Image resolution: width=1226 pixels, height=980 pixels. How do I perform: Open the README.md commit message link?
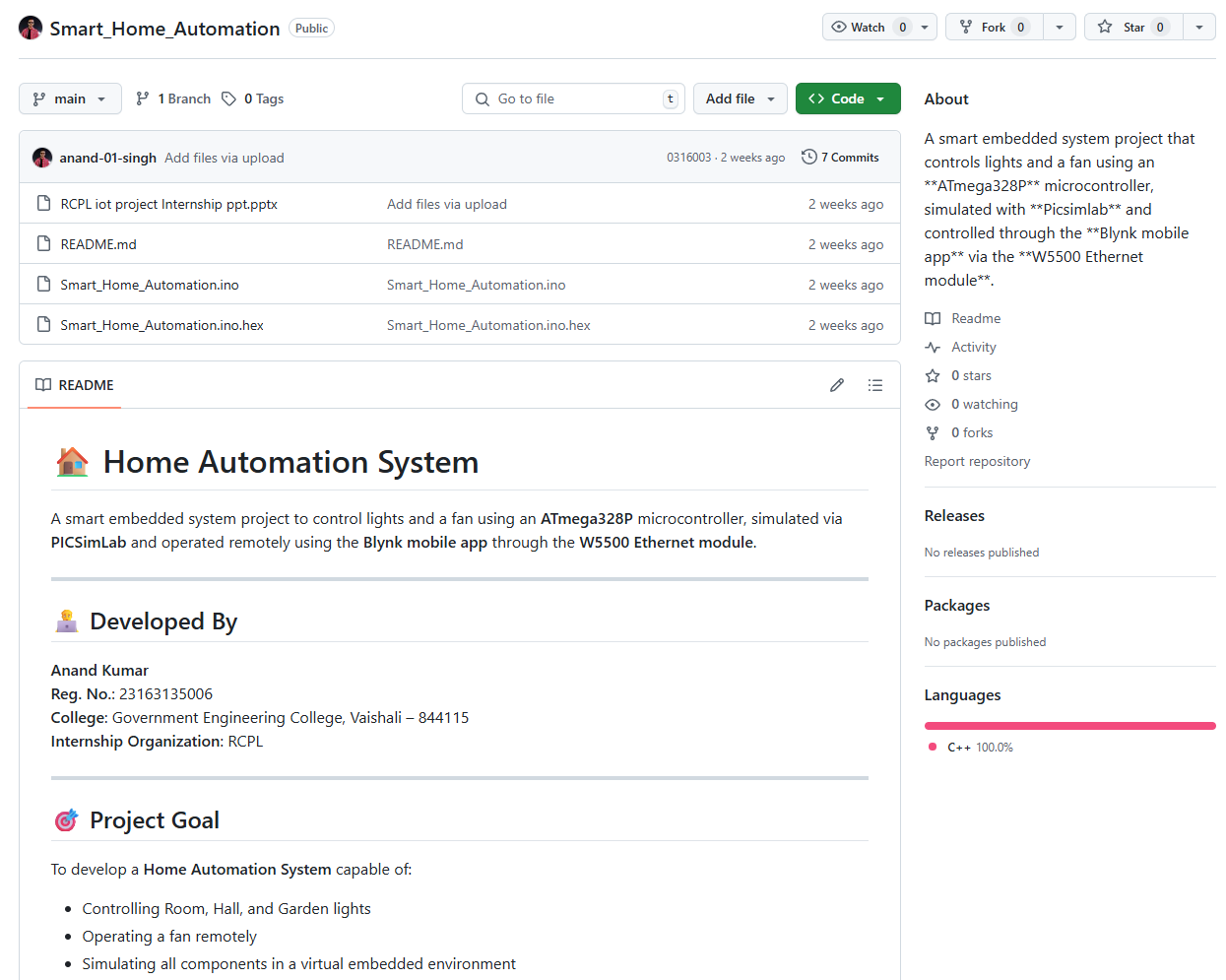[425, 244]
